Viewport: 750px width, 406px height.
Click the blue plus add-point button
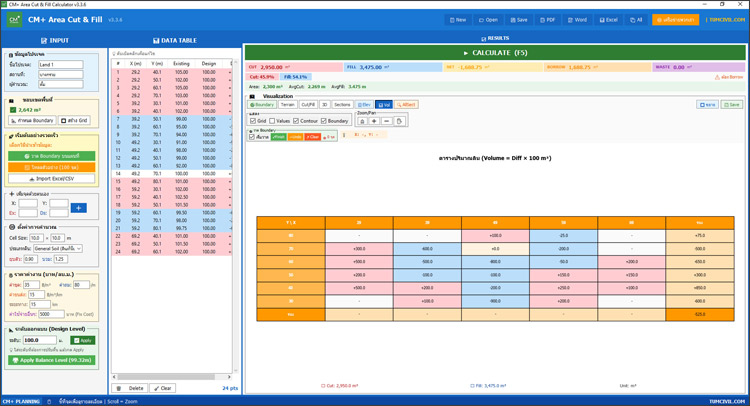78,208
